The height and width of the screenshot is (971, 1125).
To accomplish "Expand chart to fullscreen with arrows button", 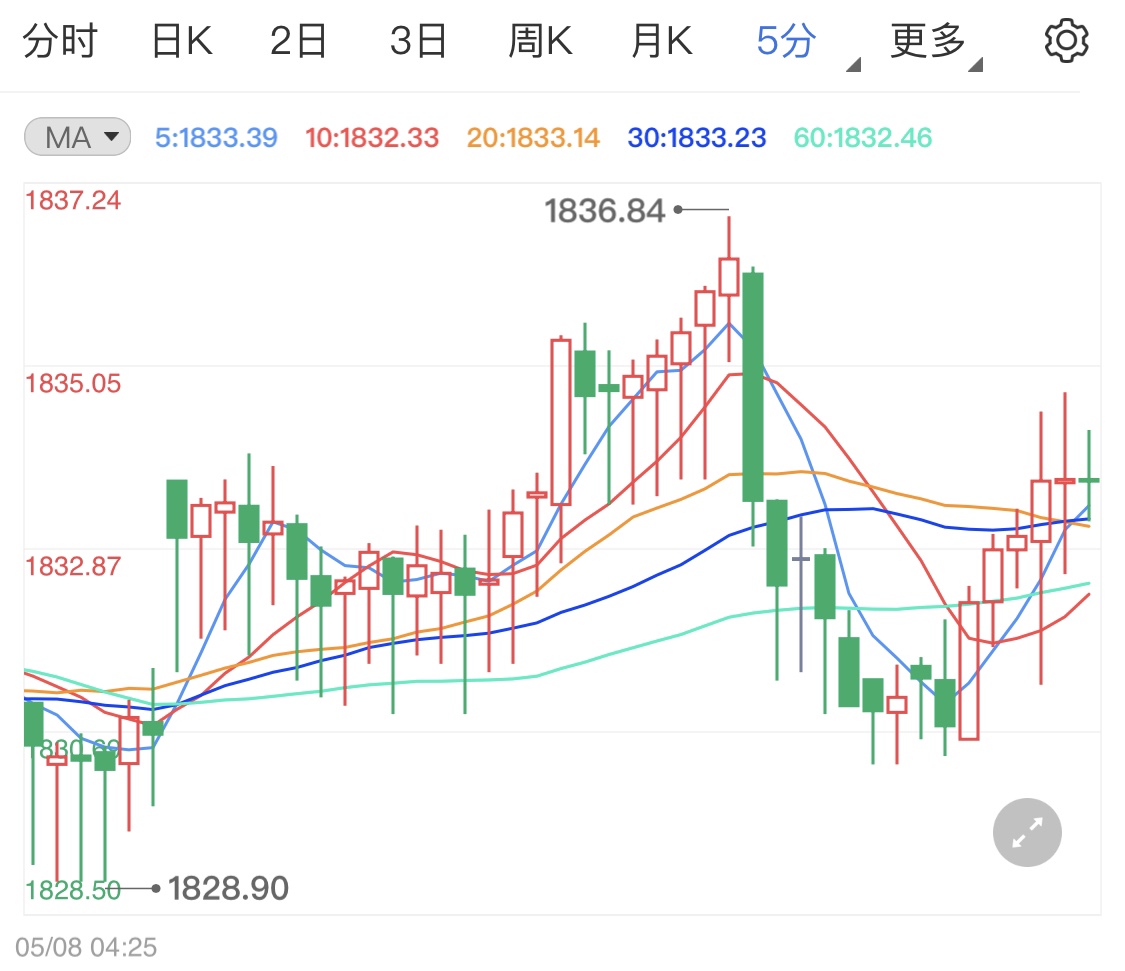I will 1027,832.
